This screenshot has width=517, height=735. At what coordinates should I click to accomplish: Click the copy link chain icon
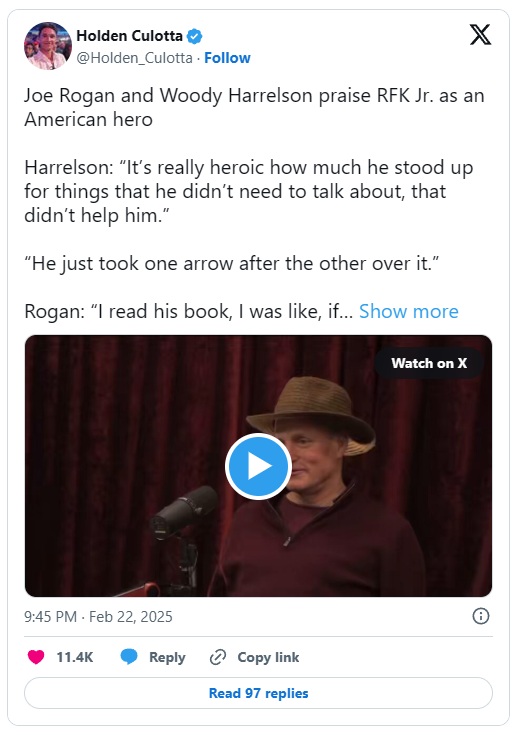218,657
